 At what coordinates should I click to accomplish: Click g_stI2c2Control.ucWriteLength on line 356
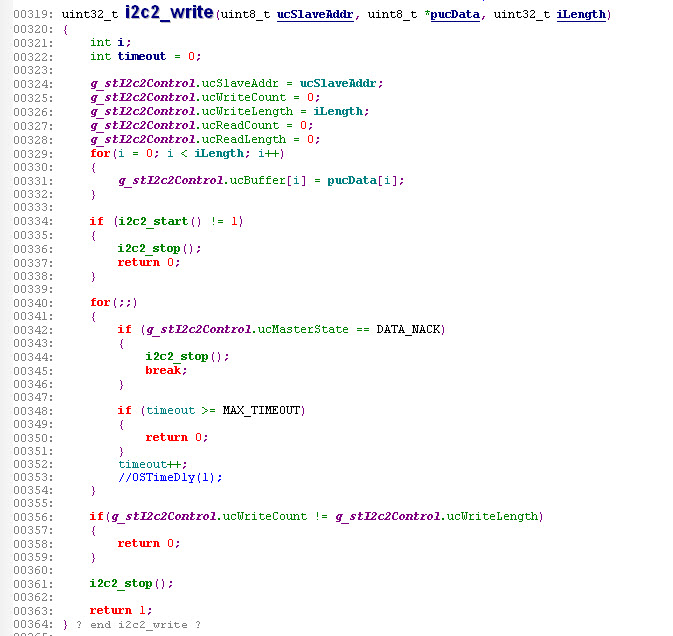coord(438,516)
